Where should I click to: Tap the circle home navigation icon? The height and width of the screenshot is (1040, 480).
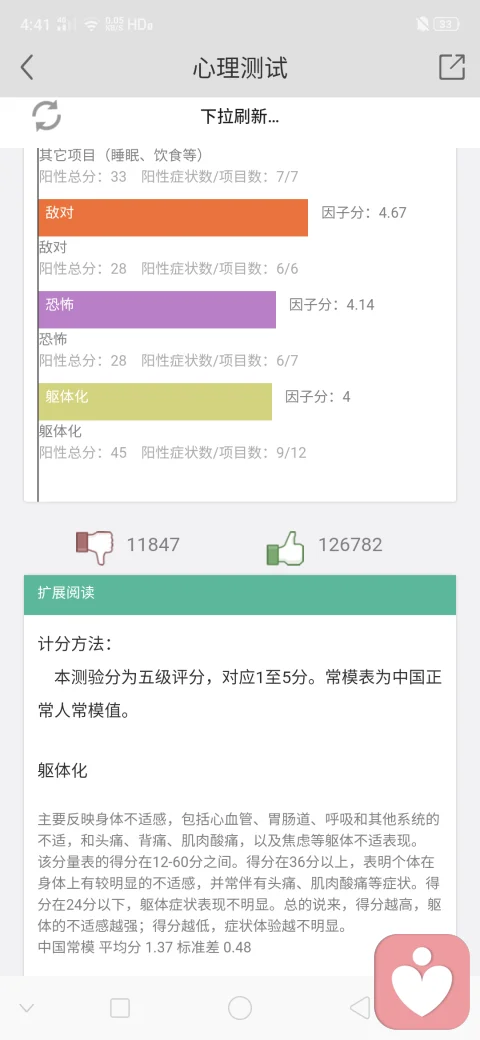[x=240, y=1008]
